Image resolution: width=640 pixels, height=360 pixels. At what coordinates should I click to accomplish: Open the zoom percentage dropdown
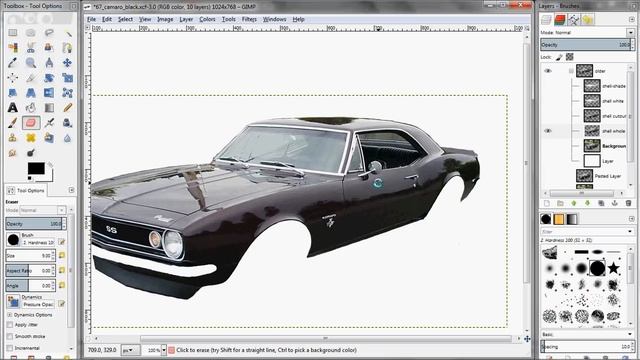pos(164,350)
